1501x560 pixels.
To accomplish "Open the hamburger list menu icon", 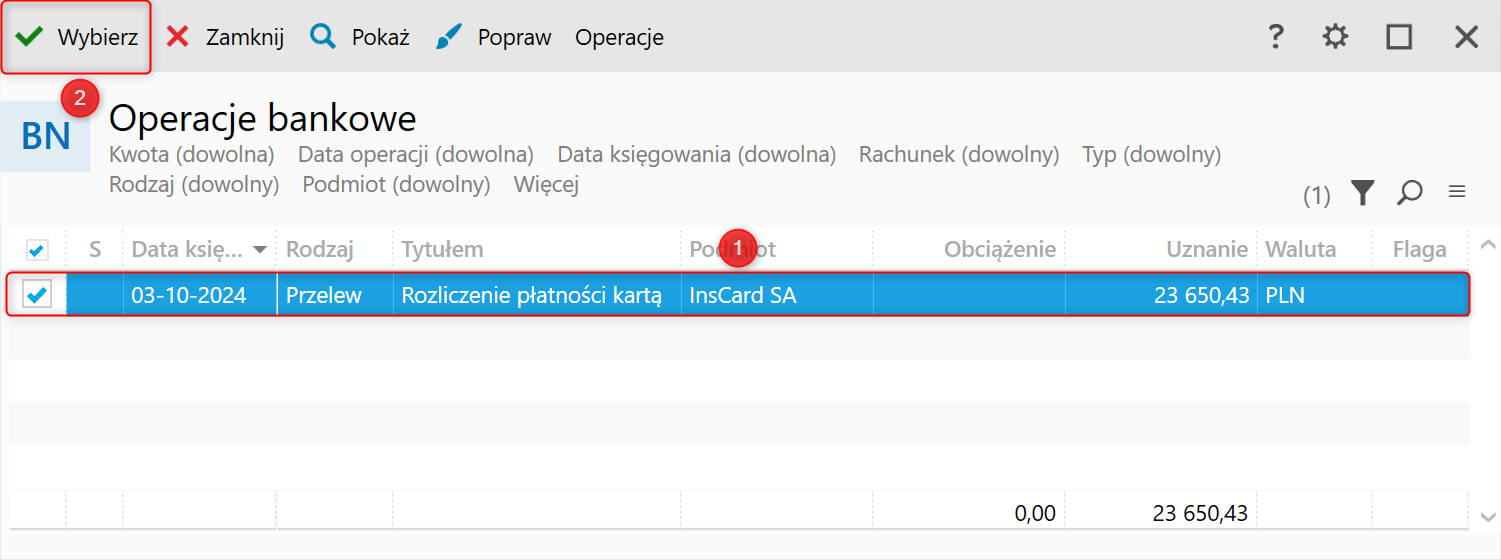I will click(x=1457, y=192).
